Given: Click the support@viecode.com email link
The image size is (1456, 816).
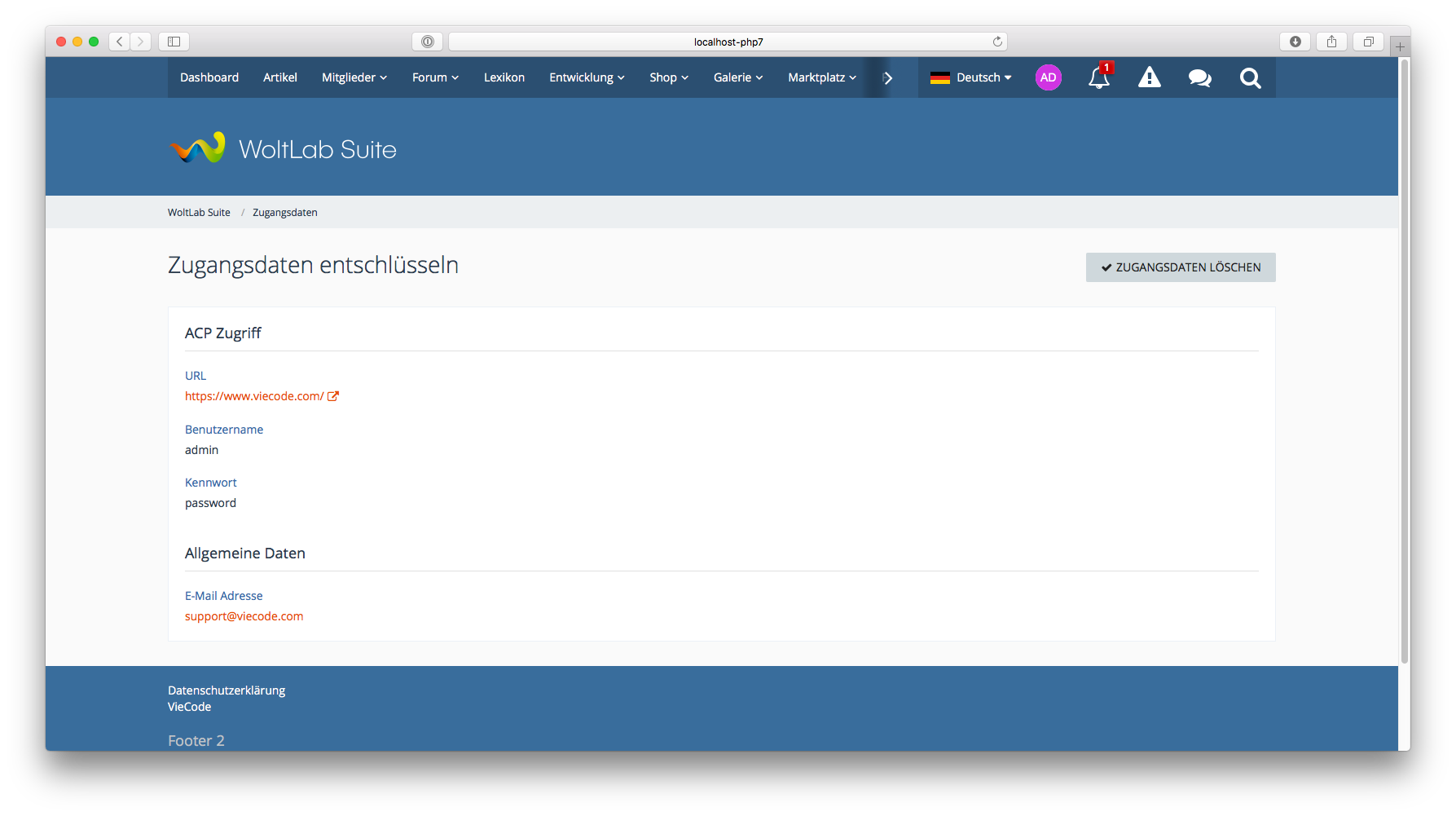Looking at the screenshot, I should pyautogui.click(x=244, y=616).
